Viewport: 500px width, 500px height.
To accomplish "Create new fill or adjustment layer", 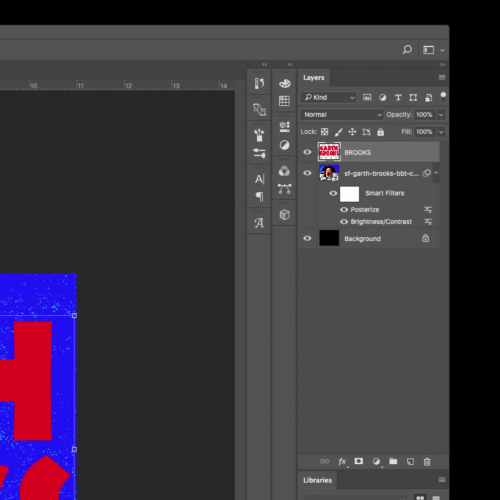I will [x=376, y=462].
